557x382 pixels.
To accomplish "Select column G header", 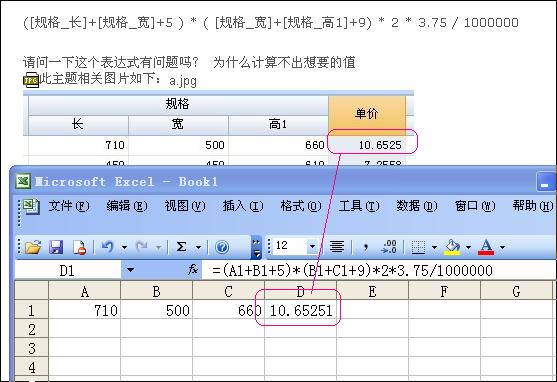I will pyautogui.click(x=516, y=291).
